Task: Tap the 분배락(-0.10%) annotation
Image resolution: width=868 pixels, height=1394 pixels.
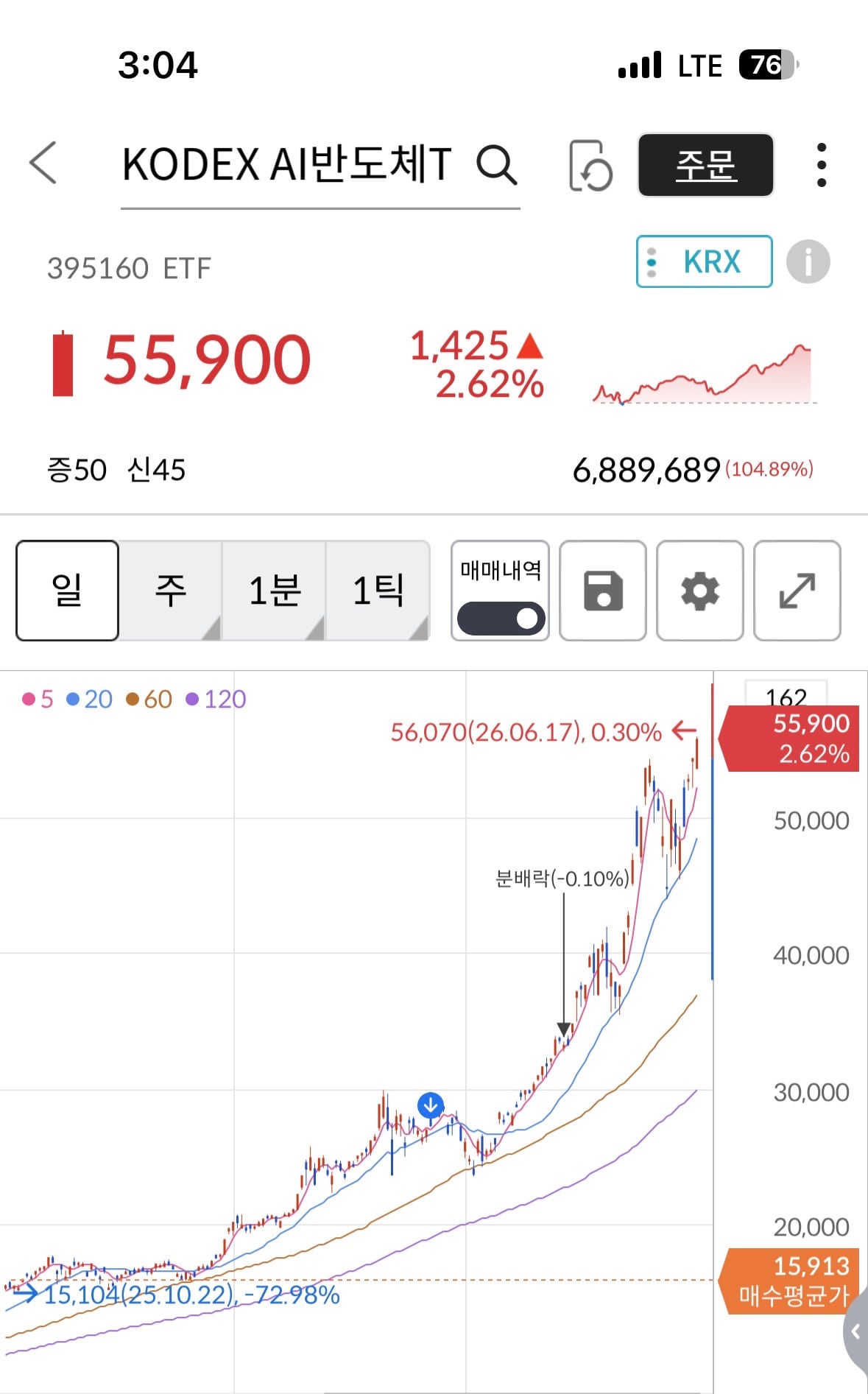Action: click(x=563, y=879)
